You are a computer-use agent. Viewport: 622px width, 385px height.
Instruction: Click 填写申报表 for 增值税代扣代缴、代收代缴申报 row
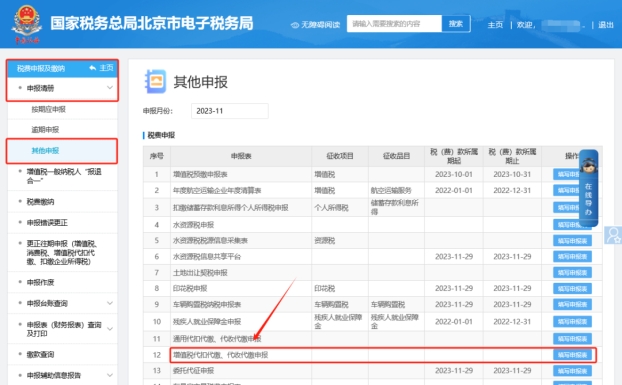click(572, 355)
